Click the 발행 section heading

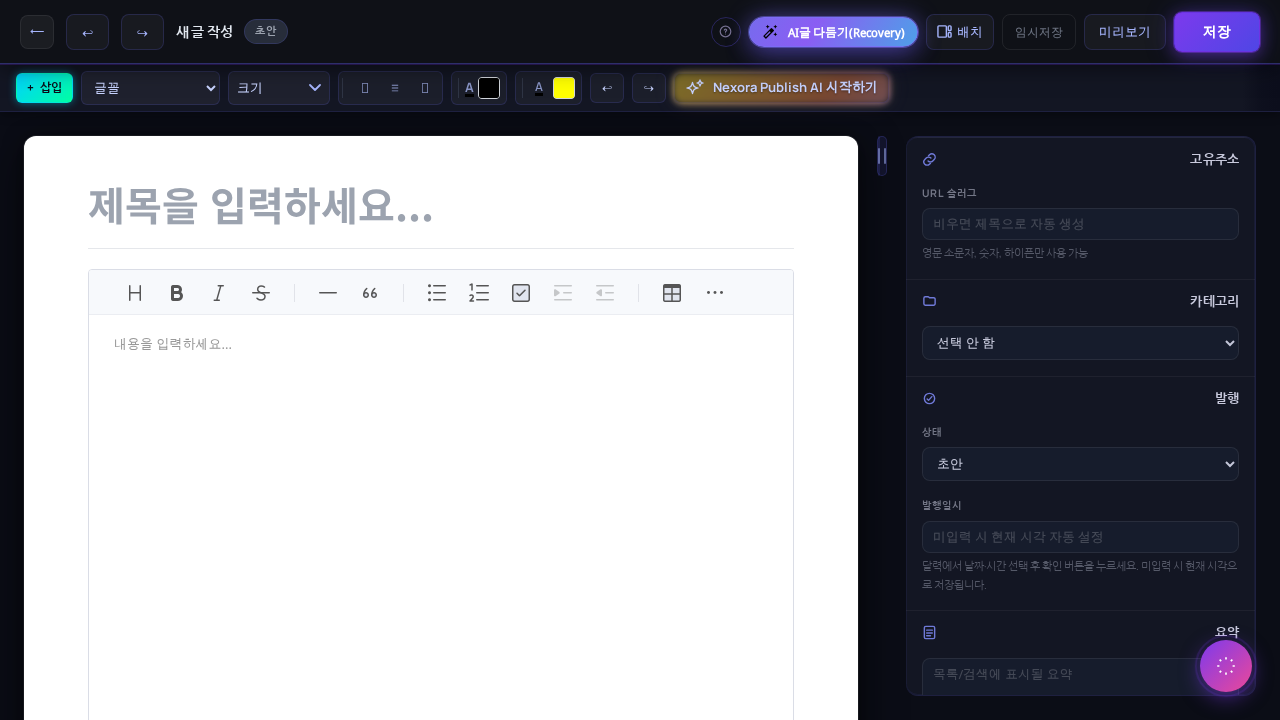[x=1227, y=398]
